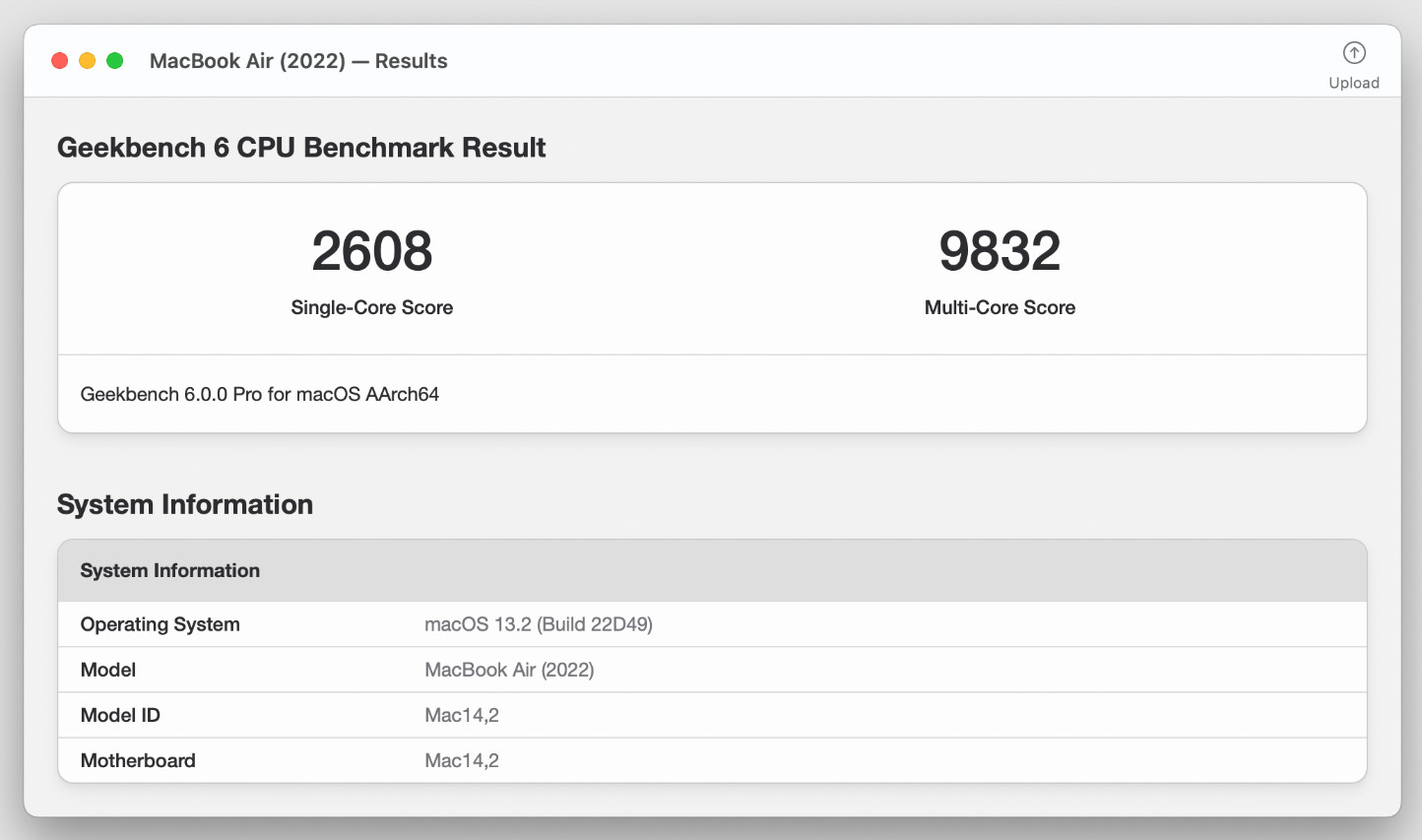
Task: Click the Motherboard row label
Action: pyautogui.click(x=138, y=760)
